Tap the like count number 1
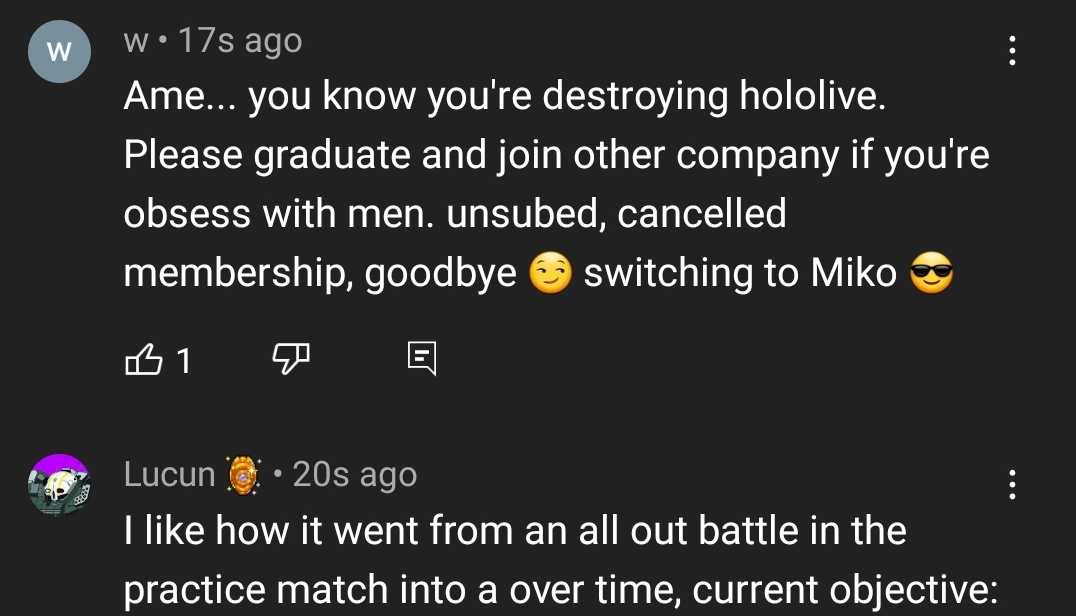The image size is (1076, 616). click(183, 359)
